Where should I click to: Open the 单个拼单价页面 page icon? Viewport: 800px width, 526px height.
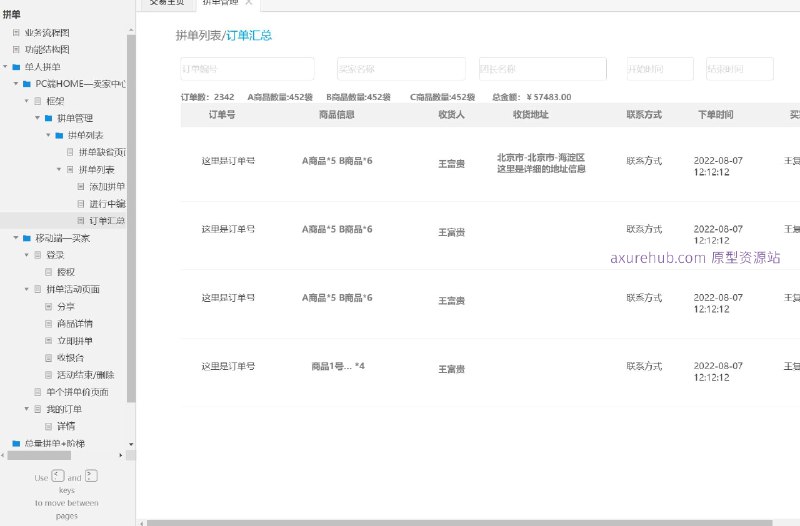(38, 392)
